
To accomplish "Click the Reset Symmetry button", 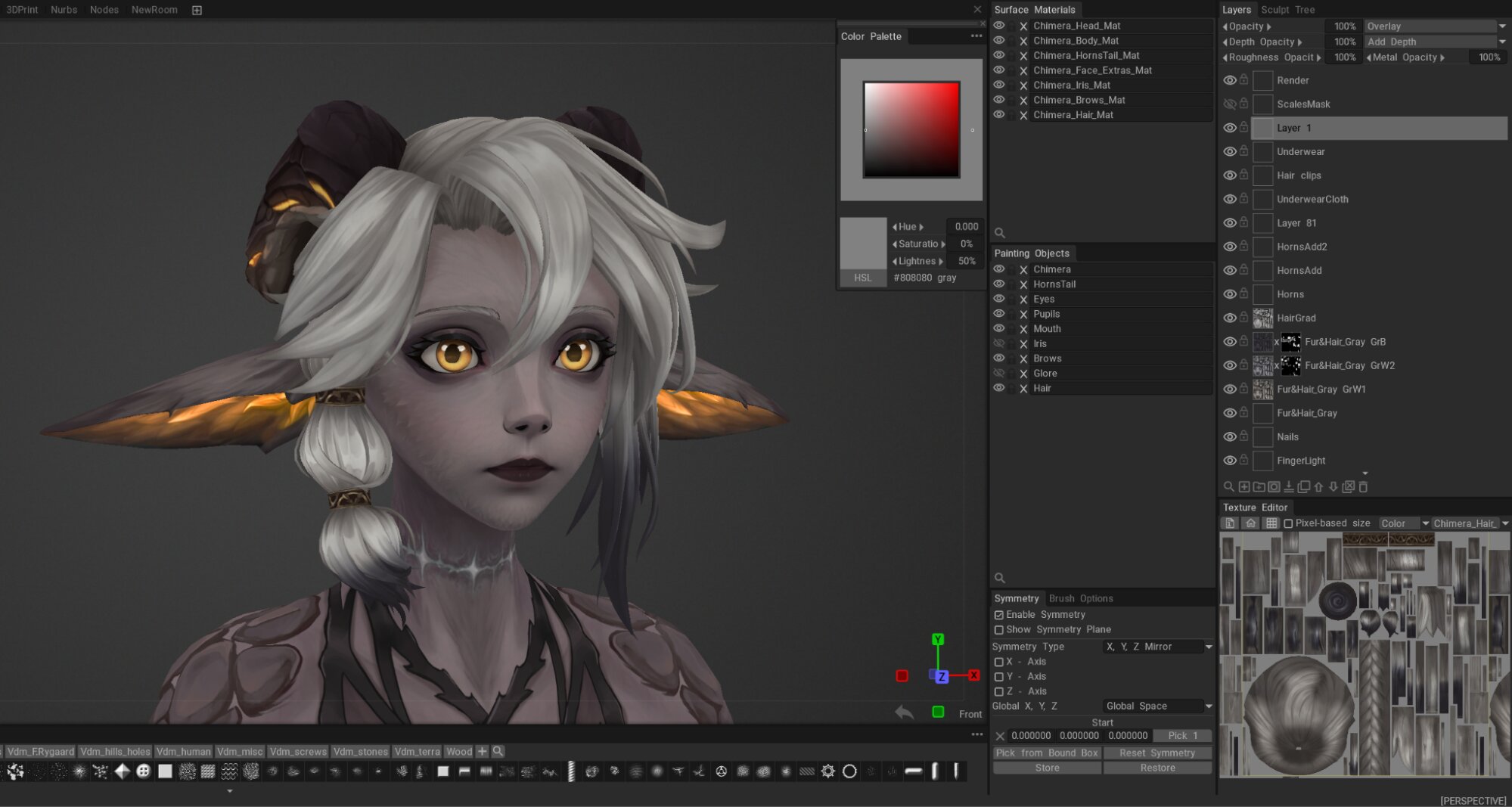I will (x=1157, y=753).
